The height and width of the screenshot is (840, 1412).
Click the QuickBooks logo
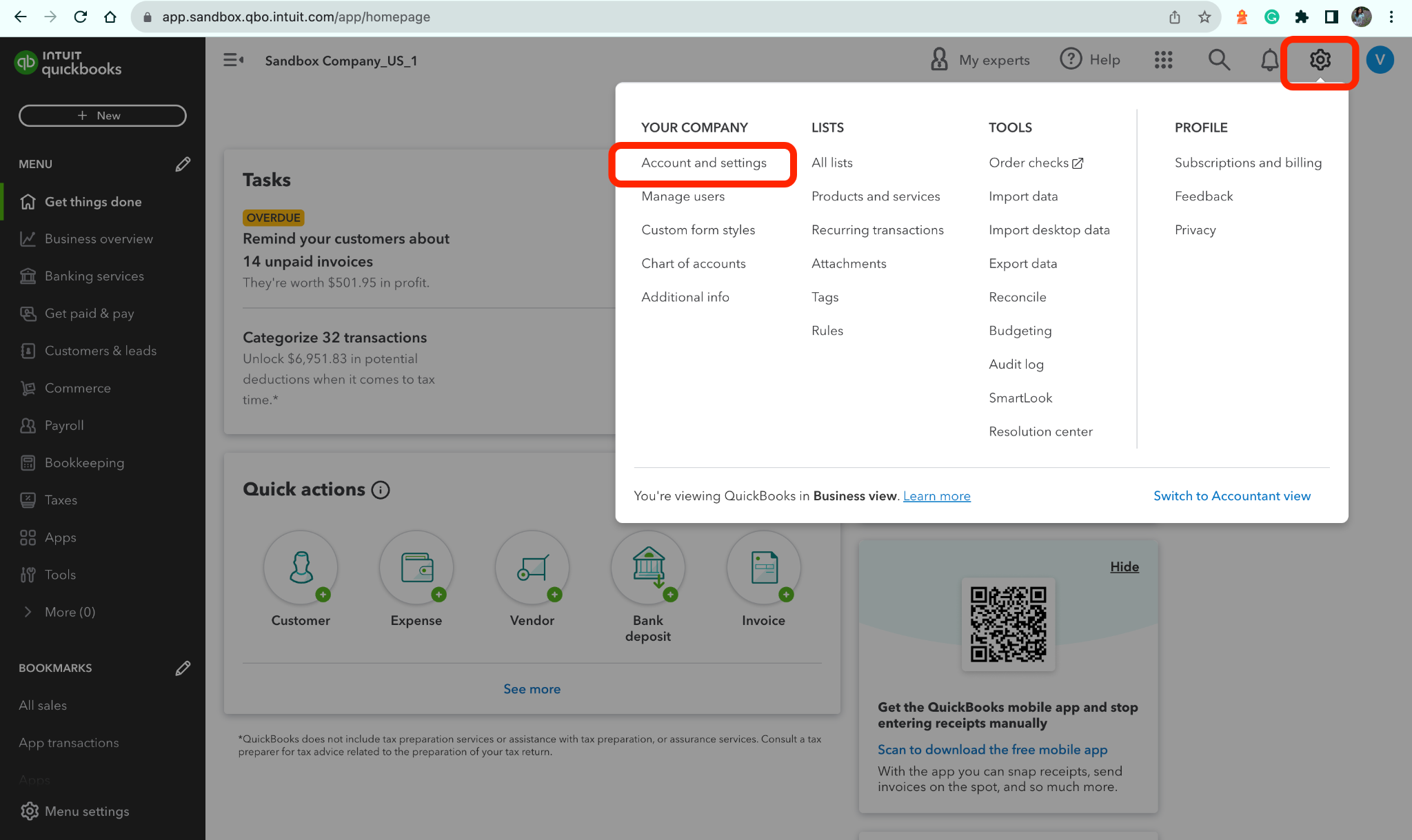click(x=68, y=63)
